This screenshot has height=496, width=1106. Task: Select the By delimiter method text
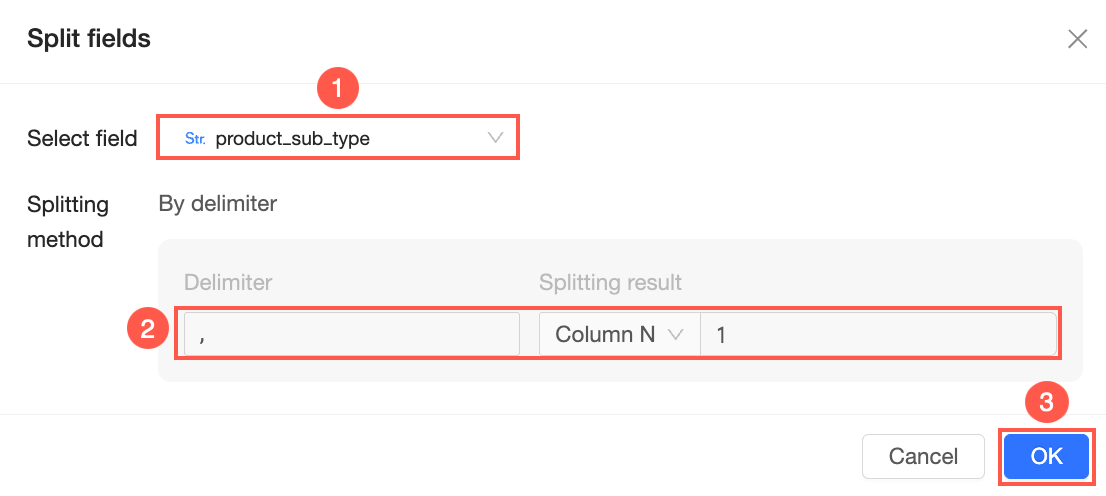click(218, 204)
